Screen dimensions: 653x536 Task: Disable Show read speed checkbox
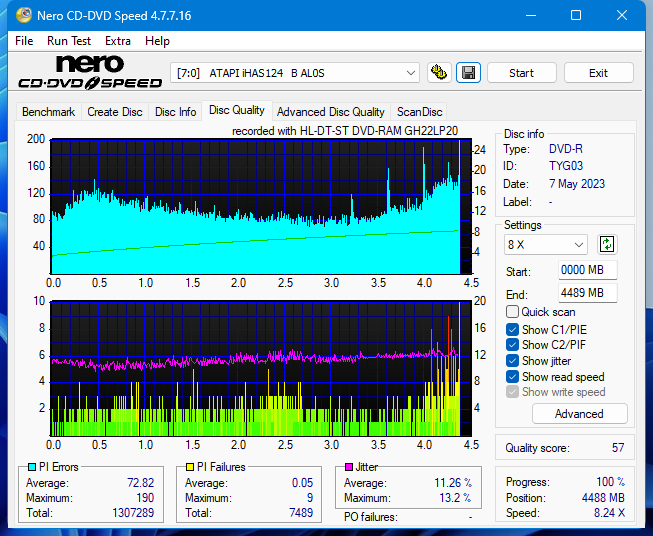pyautogui.click(x=513, y=377)
